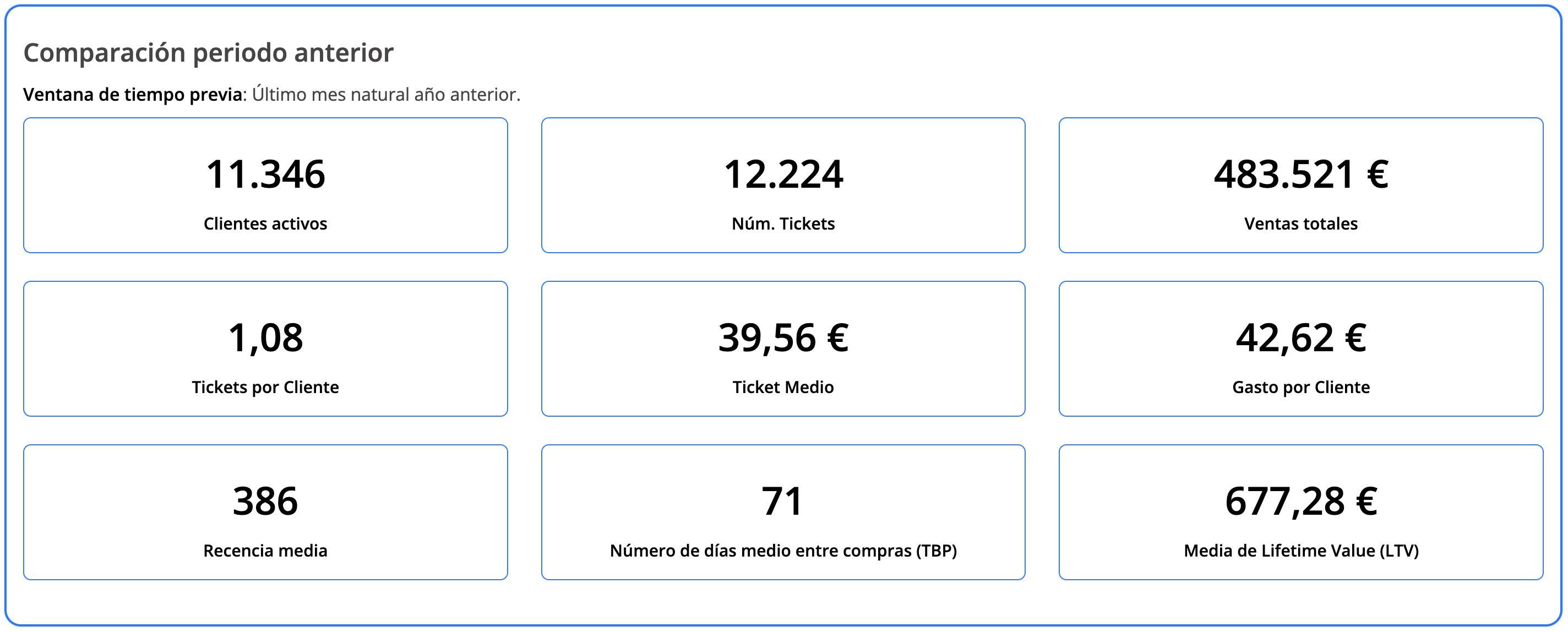1568x632 pixels.
Task: Click the Recencia media value 386
Action: [265, 501]
